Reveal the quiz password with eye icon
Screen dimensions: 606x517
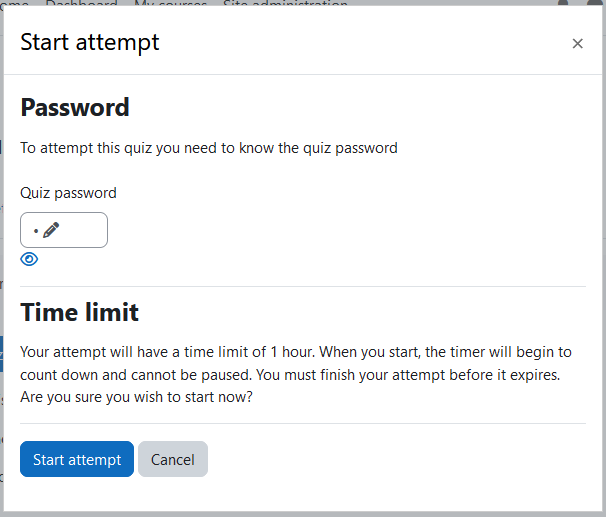pos(29,259)
